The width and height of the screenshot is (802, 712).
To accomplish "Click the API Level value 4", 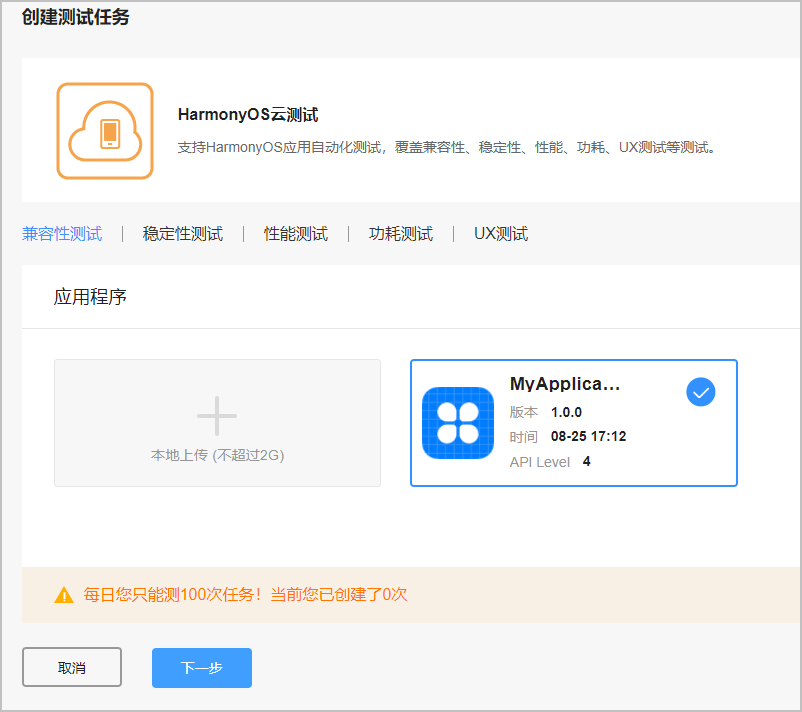I will 586,461.
